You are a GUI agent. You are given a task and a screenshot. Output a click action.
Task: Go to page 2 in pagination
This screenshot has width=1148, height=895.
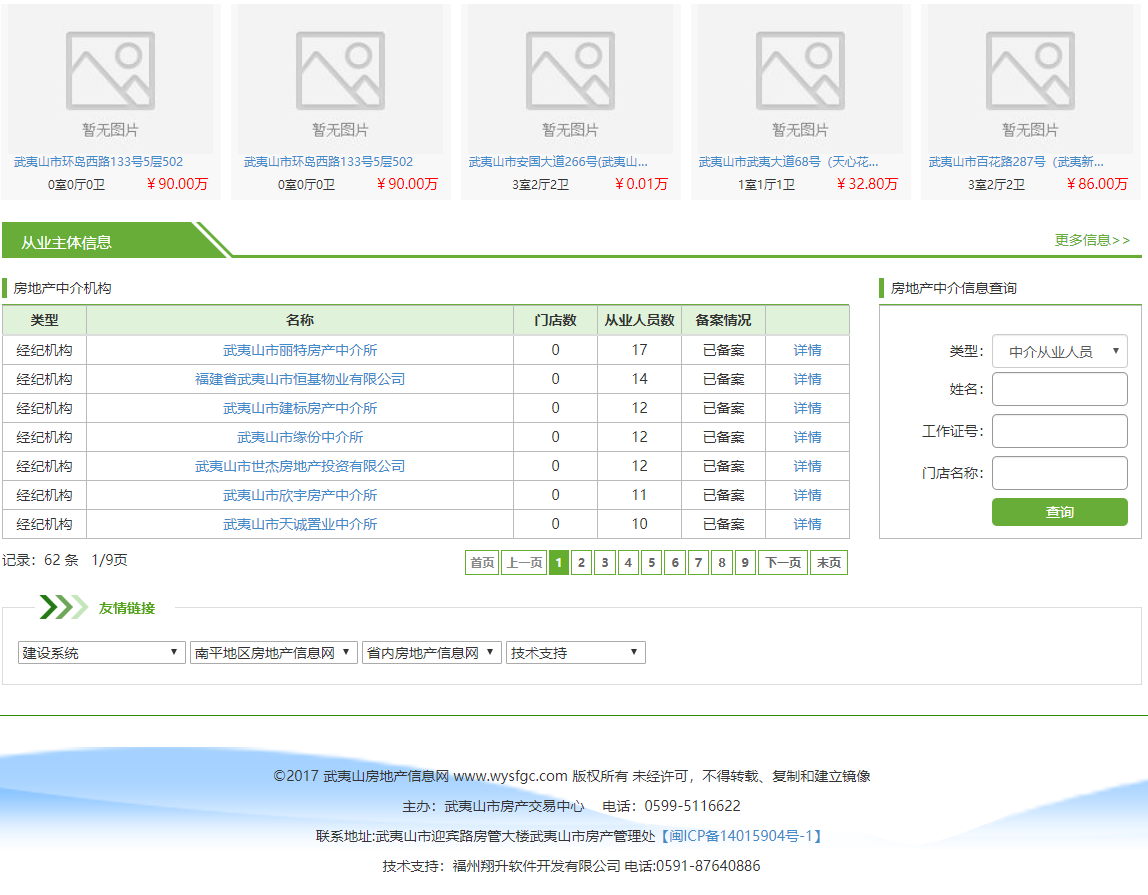[x=581, y=563]
